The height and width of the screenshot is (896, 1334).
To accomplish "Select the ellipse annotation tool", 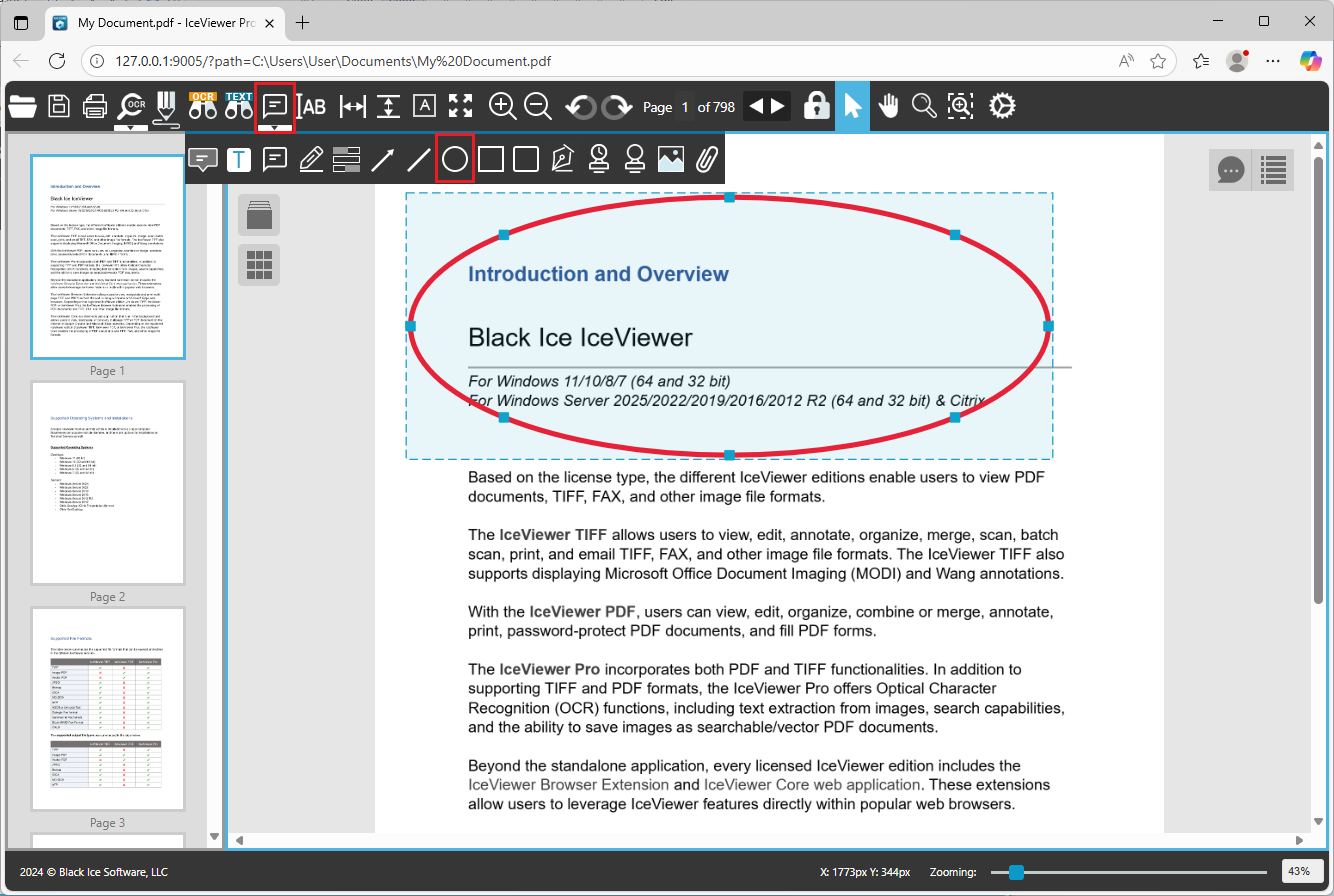I will pyautogui.click(x=455, y=160).
